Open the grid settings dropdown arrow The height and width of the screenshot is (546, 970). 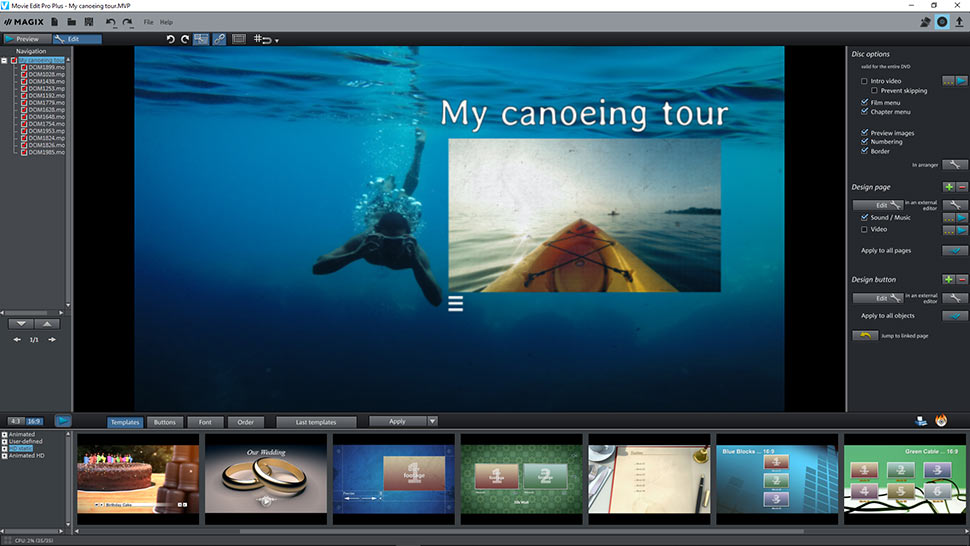(277, 41)
